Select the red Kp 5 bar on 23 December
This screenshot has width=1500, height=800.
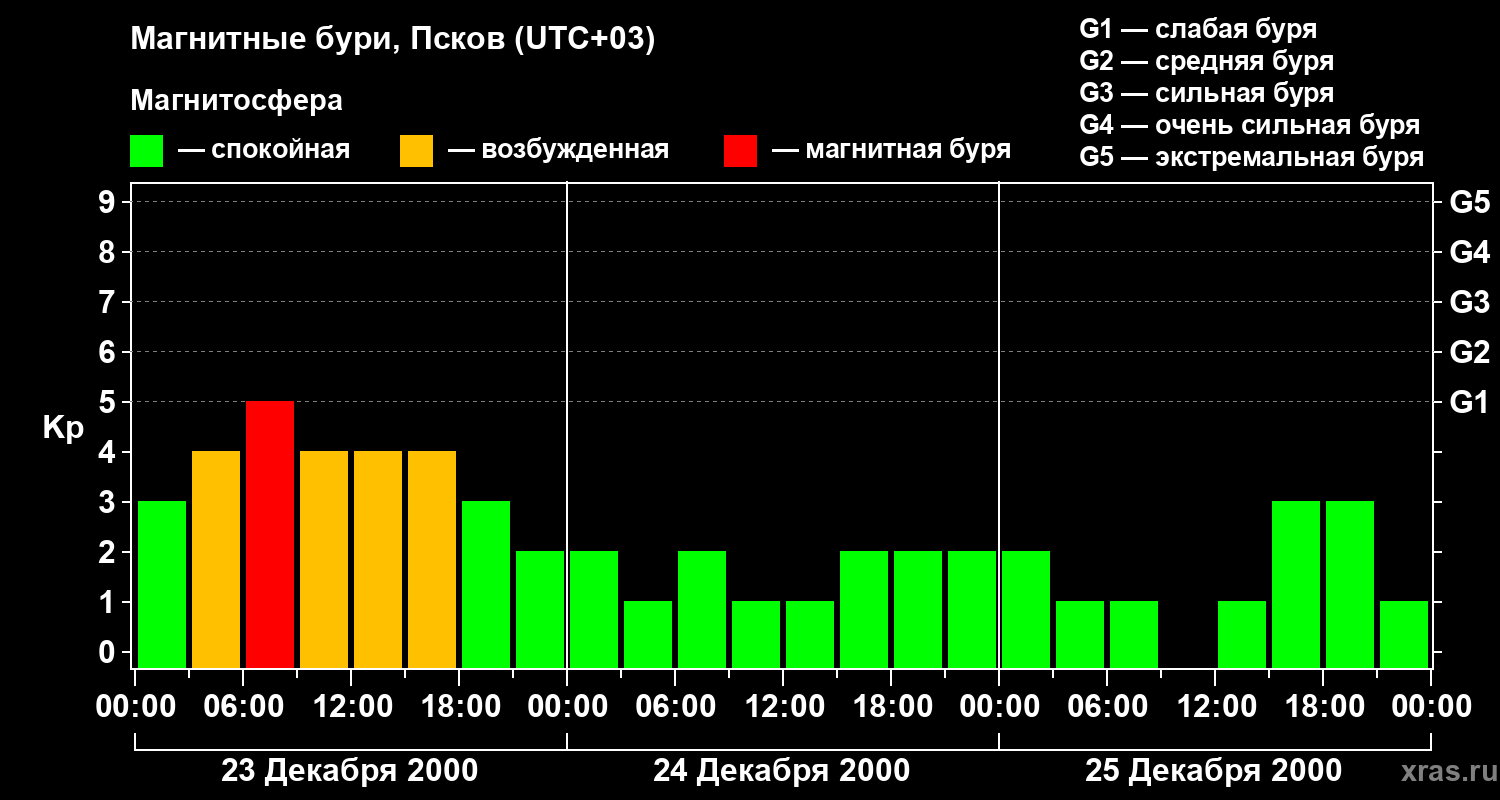tap(270, 534)
